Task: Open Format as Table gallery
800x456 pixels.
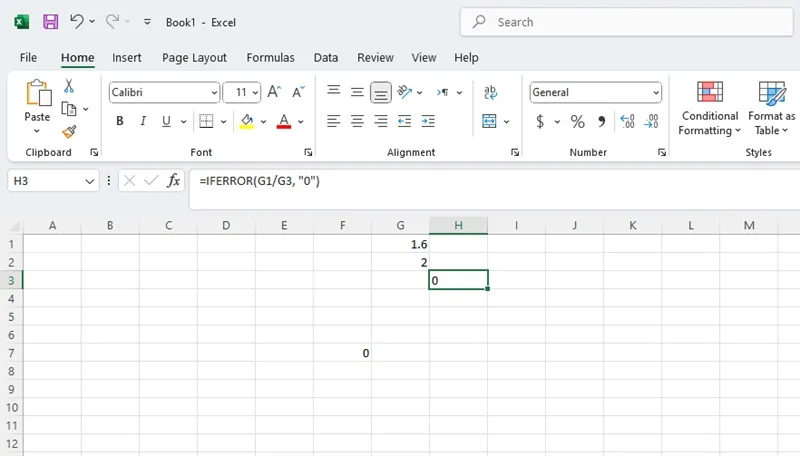Action: click(x=771, y=109)
